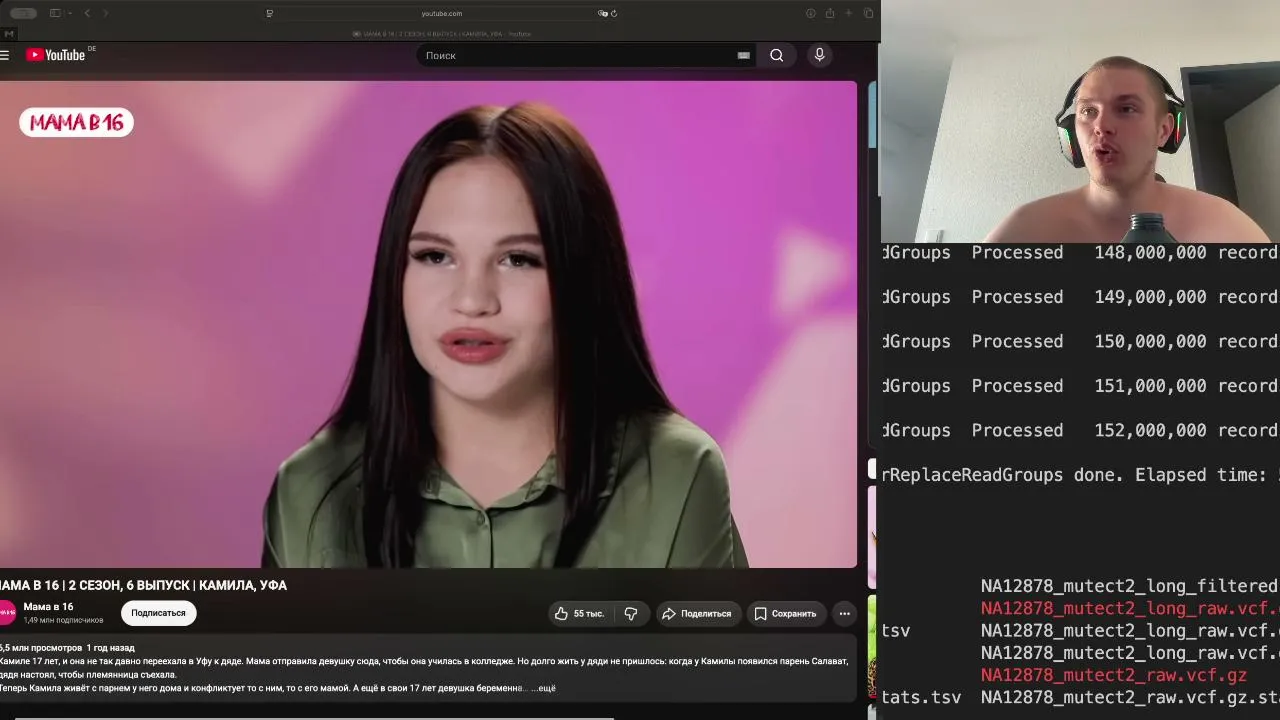Screen dimensions: 1280x720
Task: Open a new Safari tab
Action: pos(849,13)
